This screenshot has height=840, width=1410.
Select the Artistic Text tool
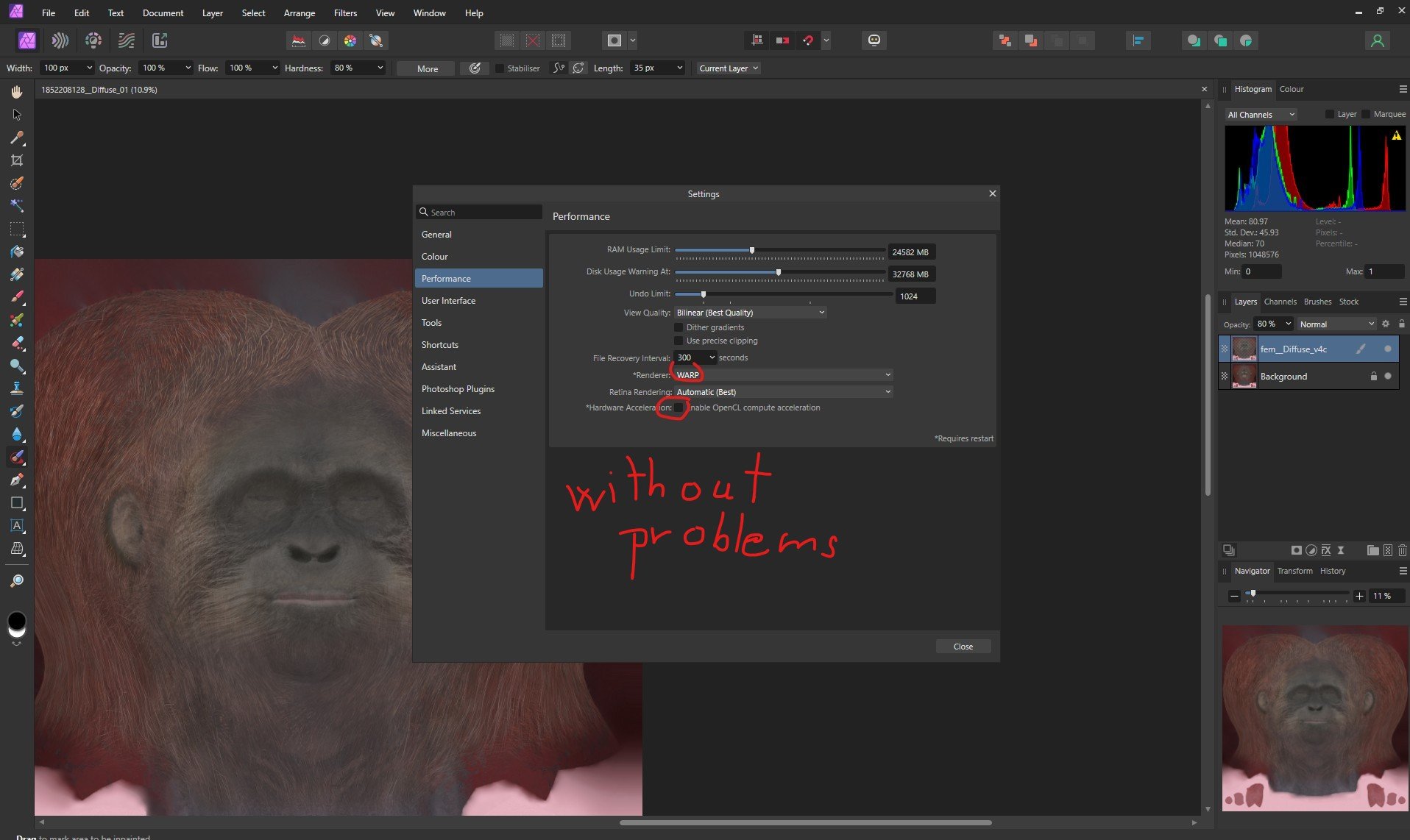(x=17, y=526)
